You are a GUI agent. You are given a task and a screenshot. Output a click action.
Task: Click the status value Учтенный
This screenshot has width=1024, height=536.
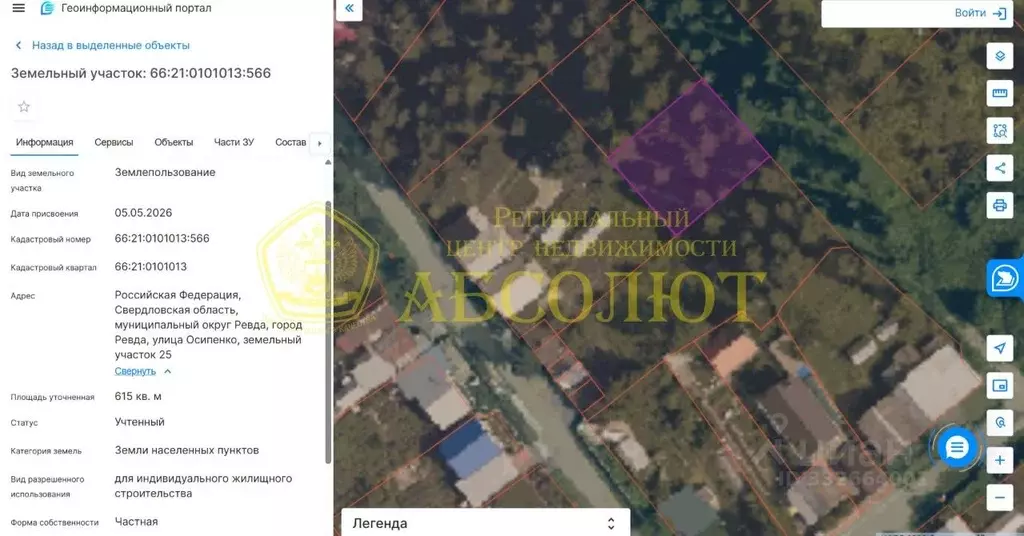coord(140,422)
